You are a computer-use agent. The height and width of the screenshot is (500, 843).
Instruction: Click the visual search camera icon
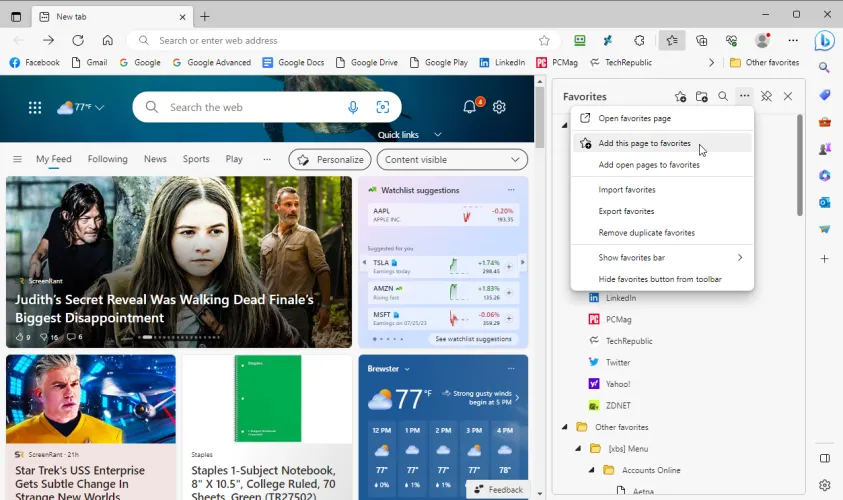pyautogui.click(x=382, y=107)
